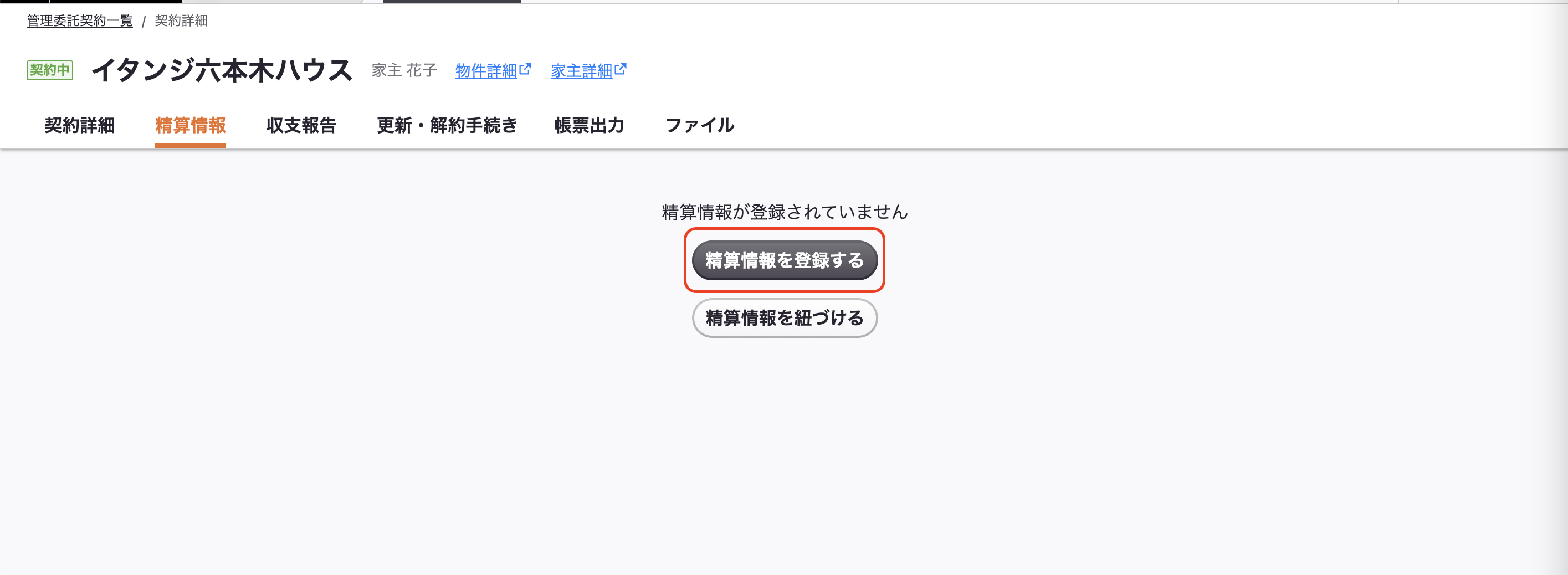Click 精算情報を登録する button

pyautogui.click(x=785, y=260)
